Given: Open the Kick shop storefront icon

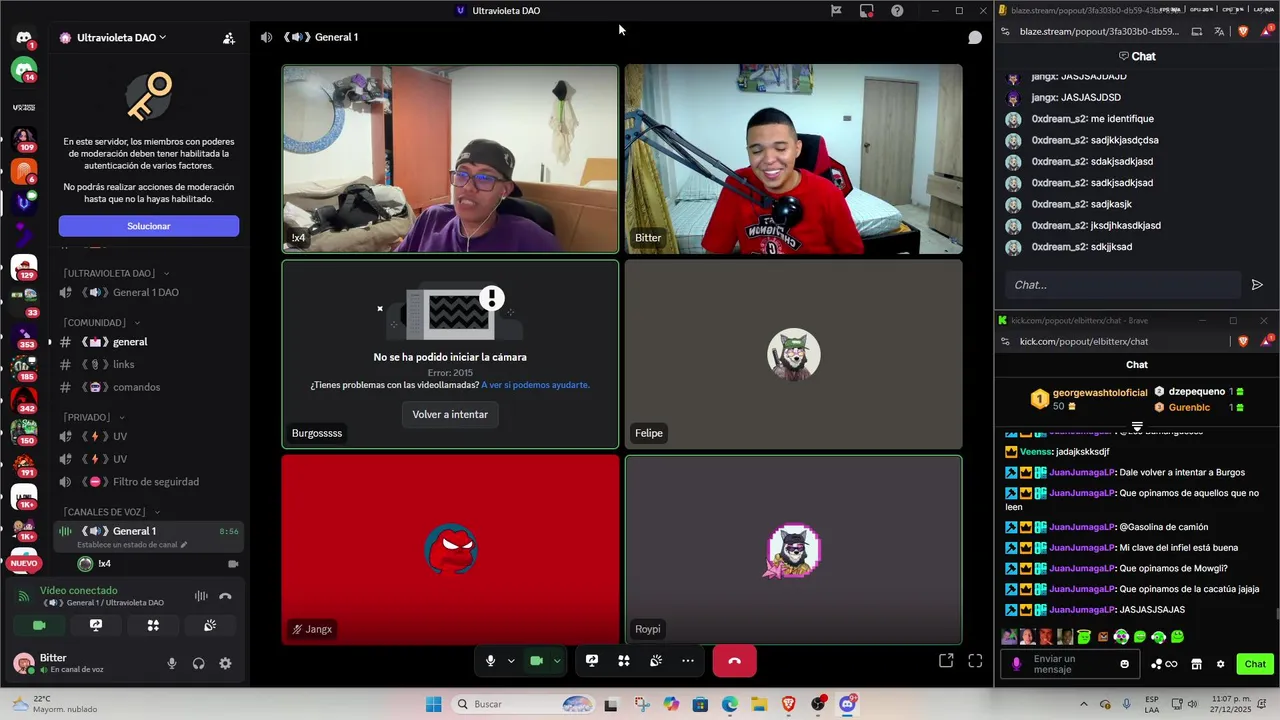Looking at the screenshot, I should click(1196, 664).
